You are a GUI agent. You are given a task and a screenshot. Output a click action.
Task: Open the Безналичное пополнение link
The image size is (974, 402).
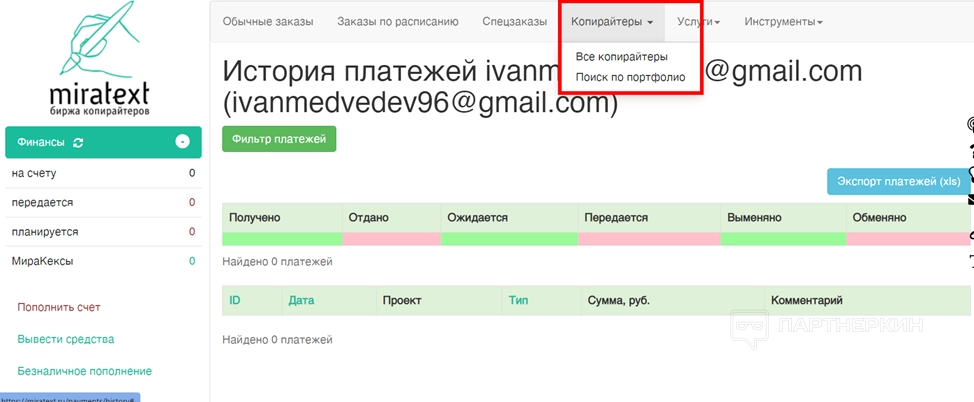click(84, 371)
